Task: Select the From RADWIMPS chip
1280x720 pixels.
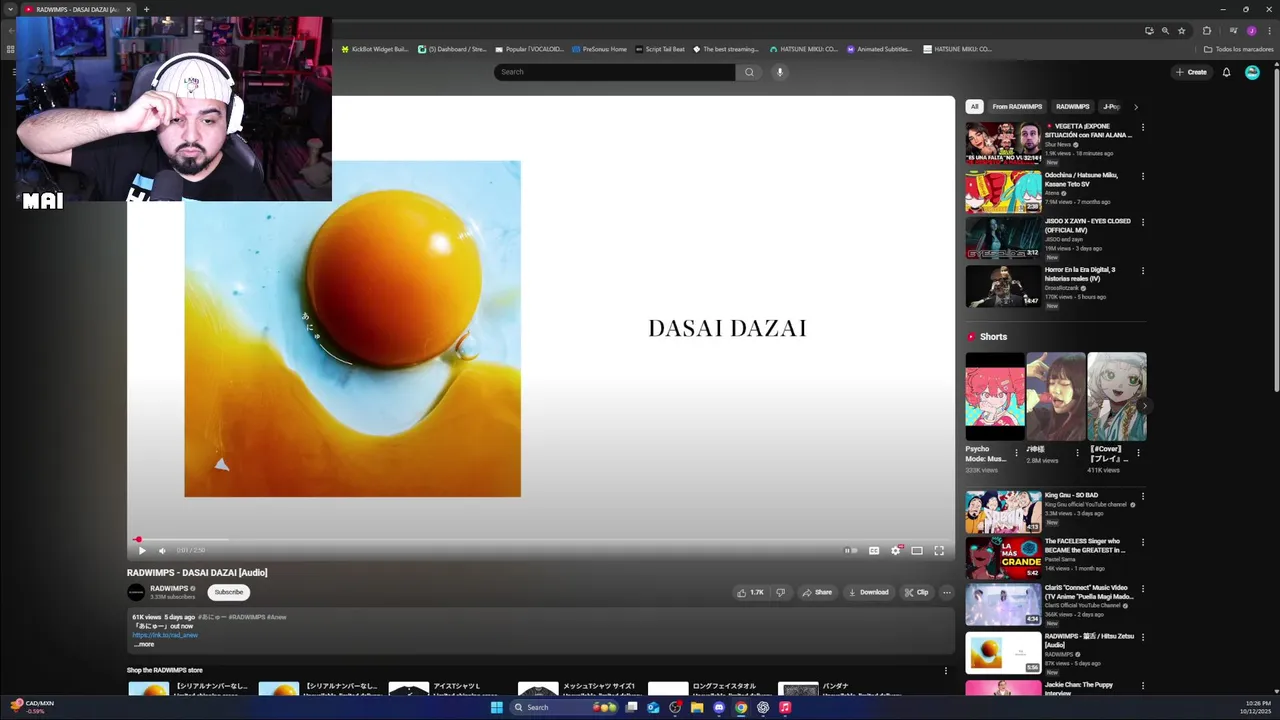Action: (1017, 106)
